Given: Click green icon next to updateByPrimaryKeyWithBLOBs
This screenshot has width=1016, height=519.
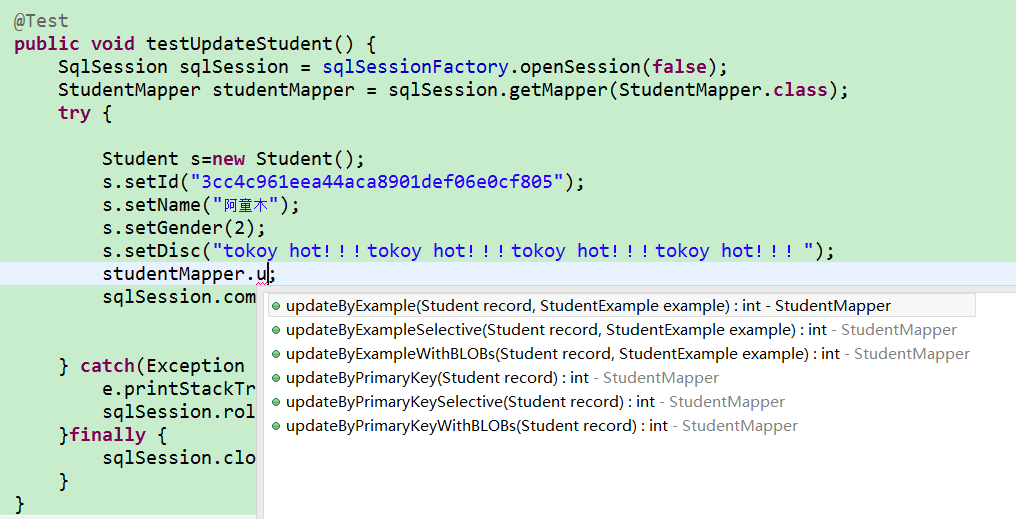Looking at the screenshot, I should tap(276, 426).
